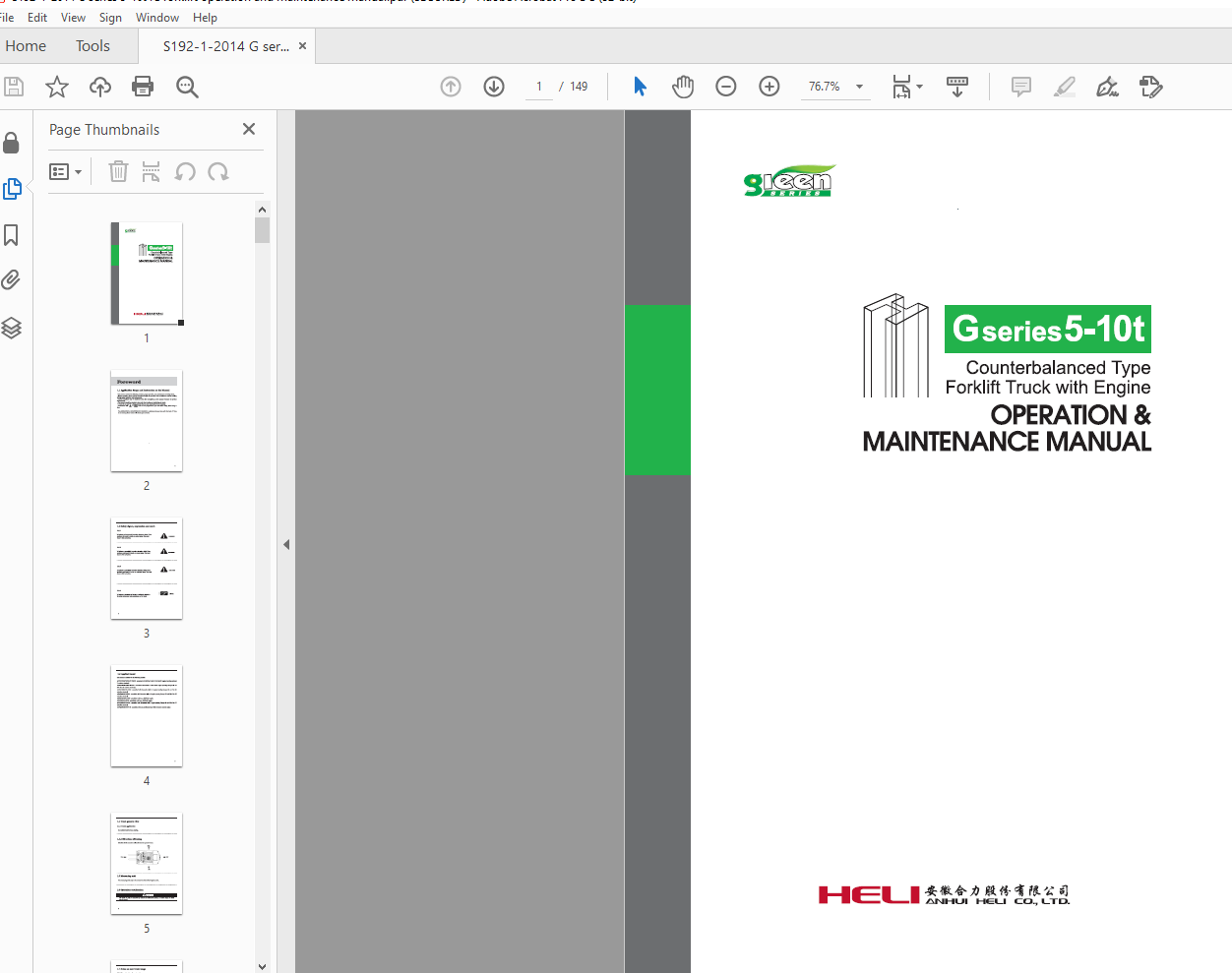Image resolution: width=1232 pixels, height=973 pixels.
Task: Collapse navigation pane with arrow handle
Action: pos(286,544)
